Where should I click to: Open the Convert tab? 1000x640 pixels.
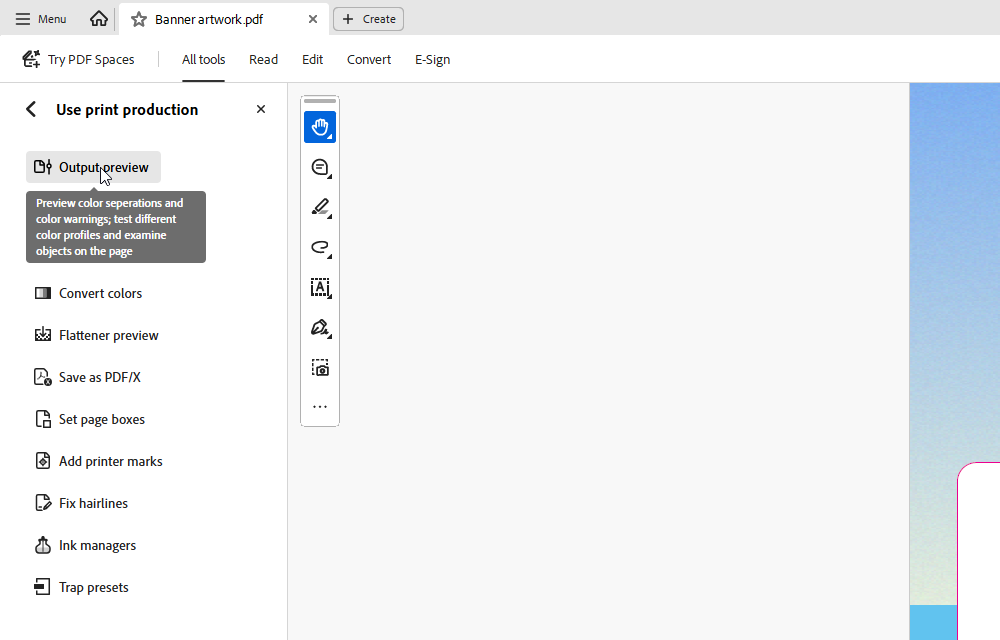369,59
